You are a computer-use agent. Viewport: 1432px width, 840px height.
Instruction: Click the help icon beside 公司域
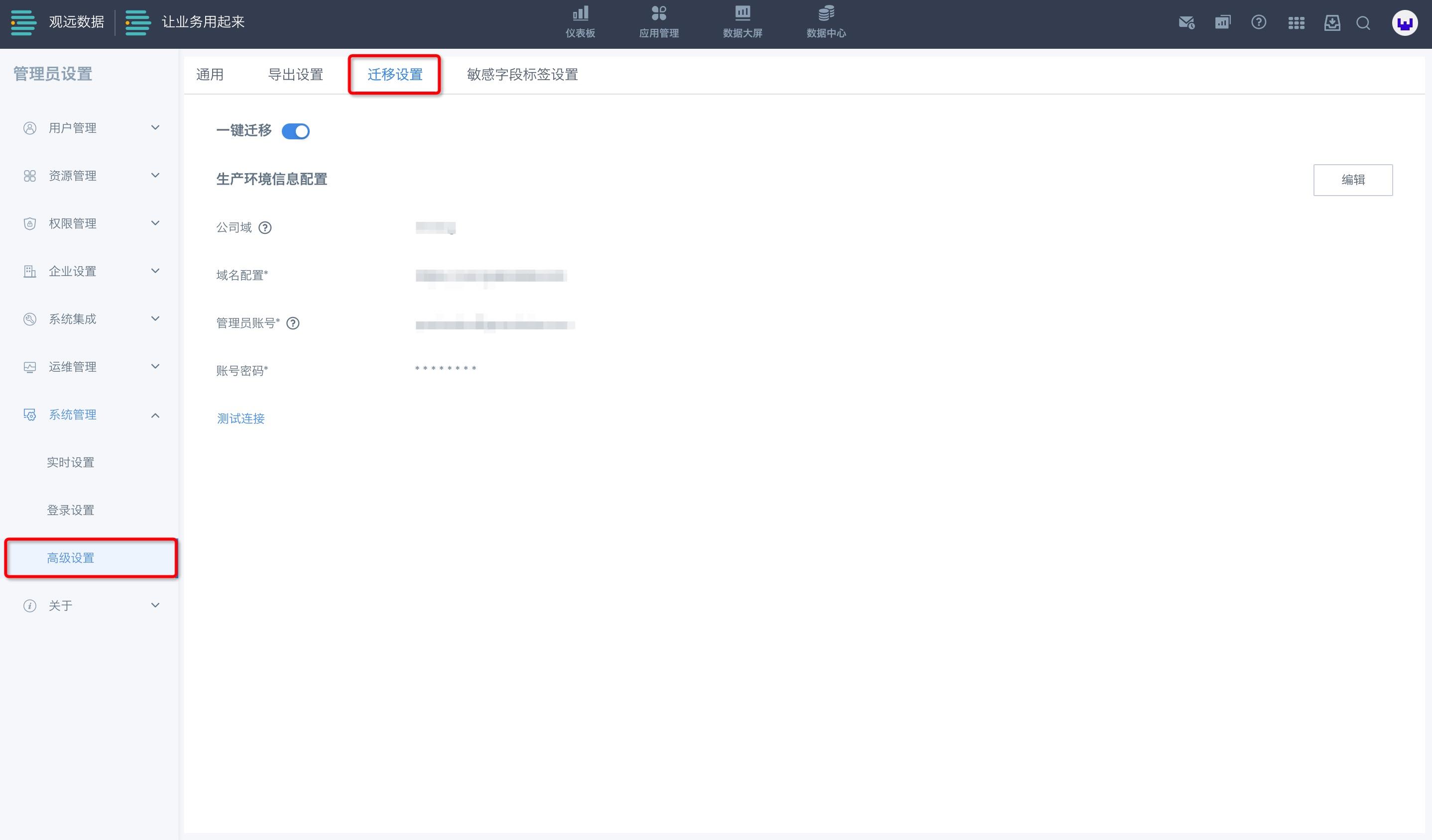tap(265, 228)
